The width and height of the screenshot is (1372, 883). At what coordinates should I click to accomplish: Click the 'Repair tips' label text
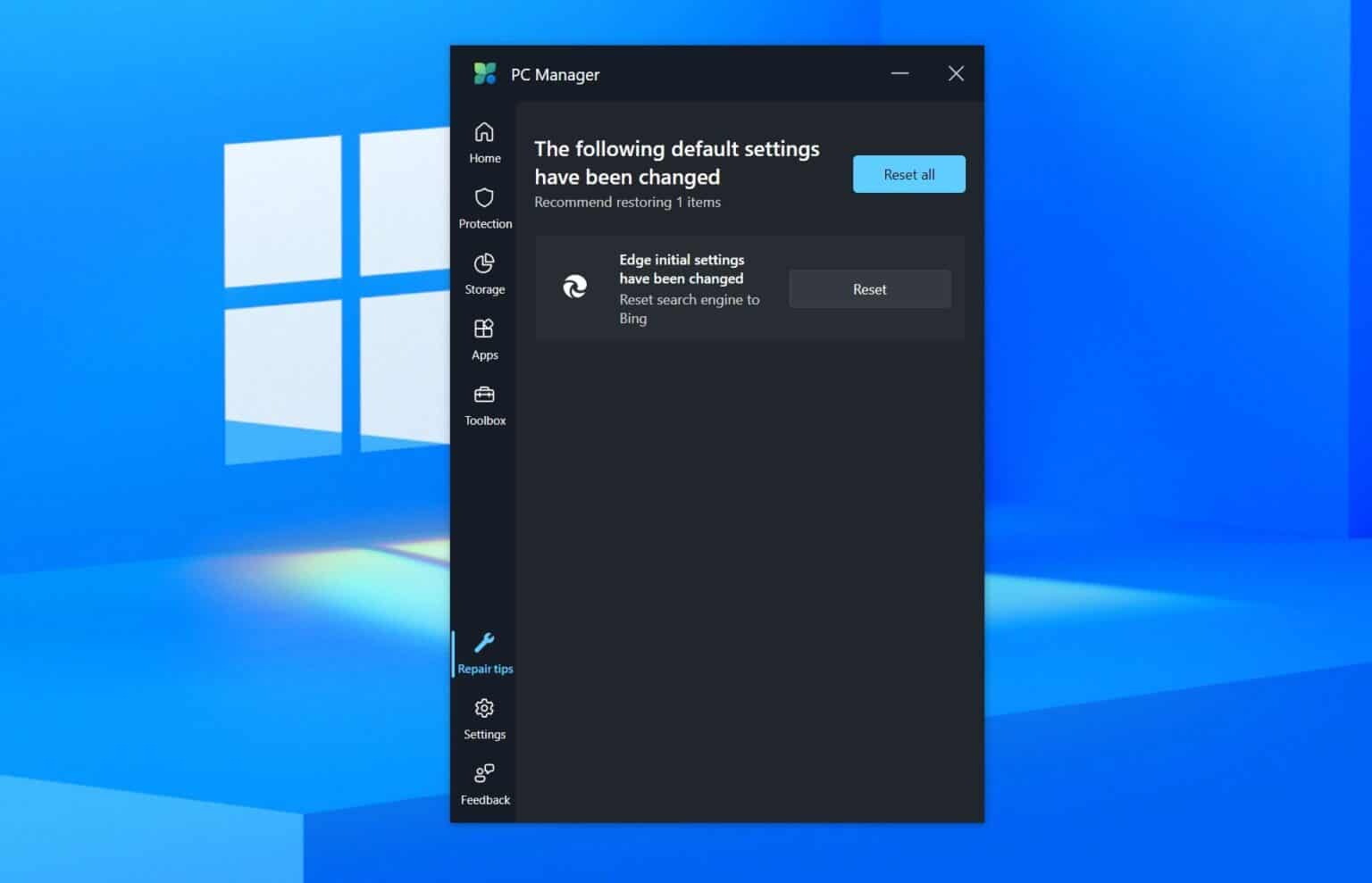tap(485, 668)
